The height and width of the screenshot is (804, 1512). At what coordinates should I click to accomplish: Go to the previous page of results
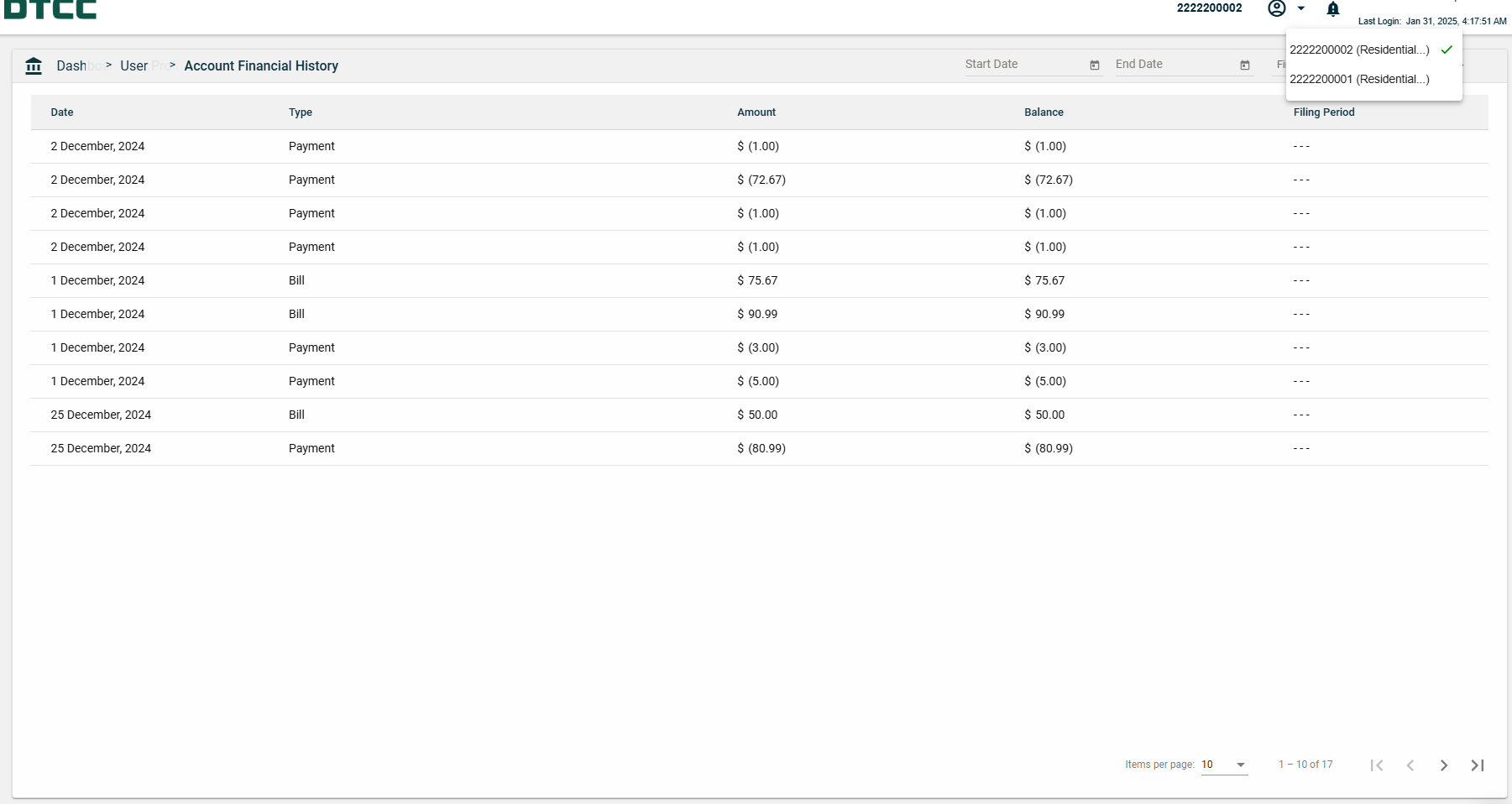[1410, 765]
